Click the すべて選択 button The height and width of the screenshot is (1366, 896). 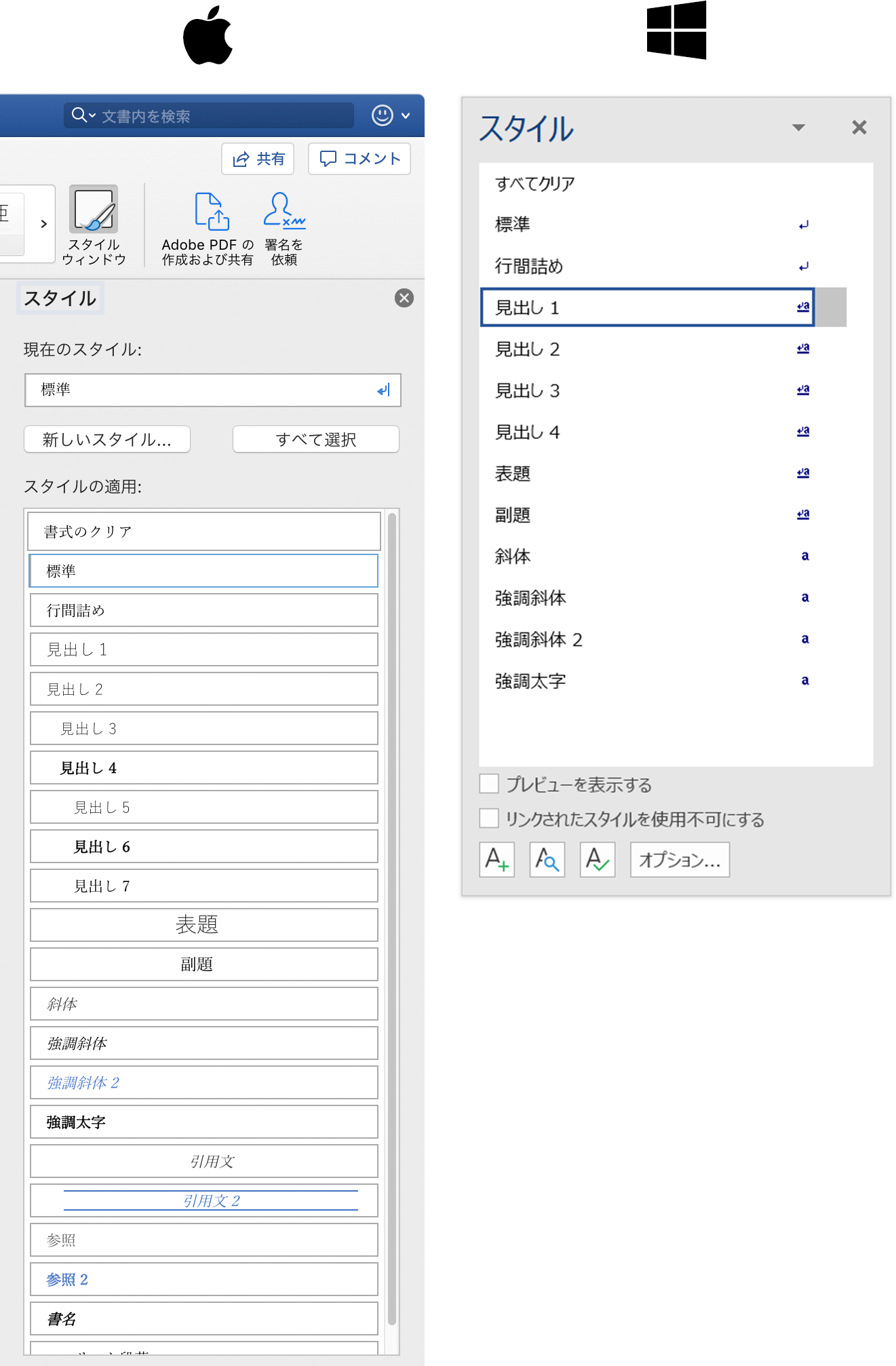point(316,440)
